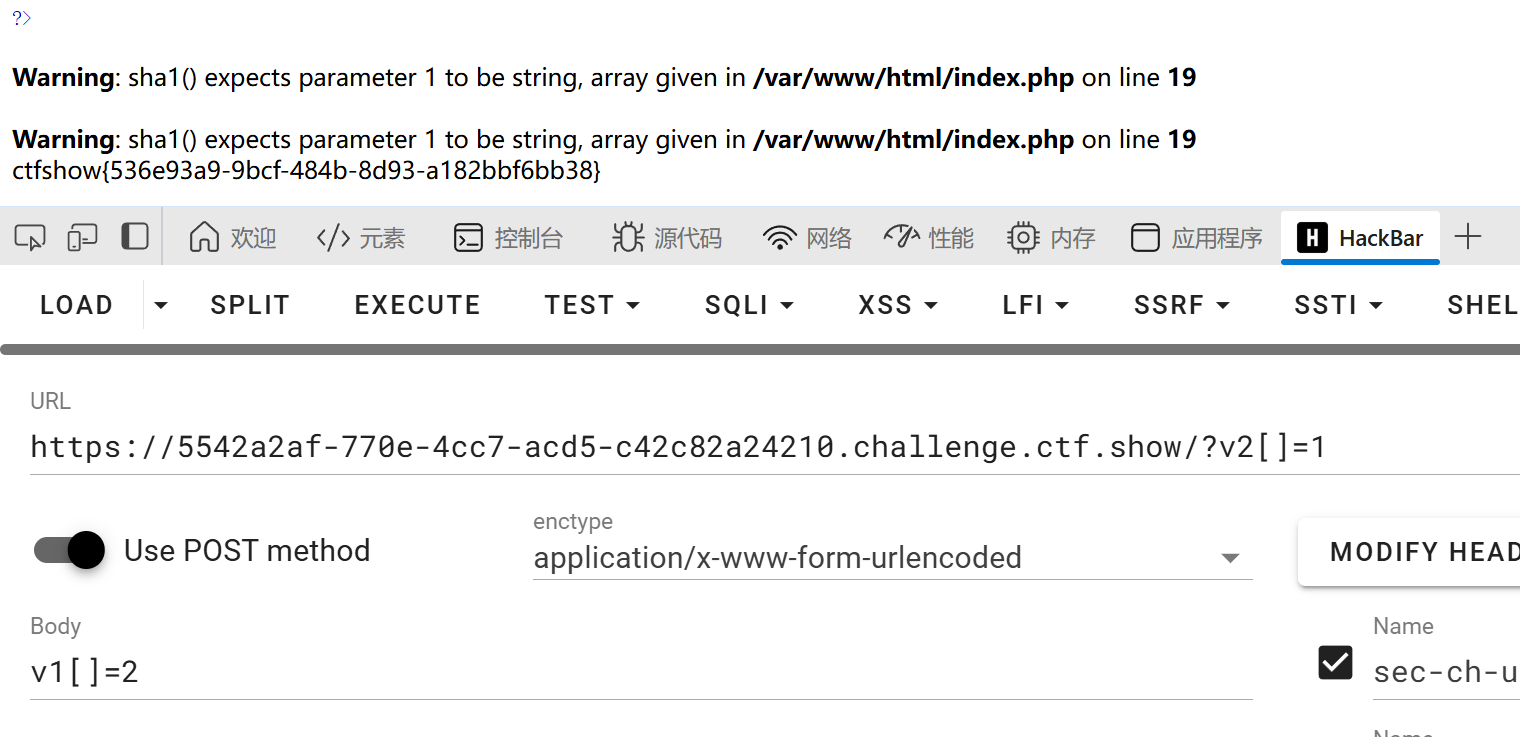The image size is (1520, 737).
Task: Click the SPLIT button
Action: point(250,305)
